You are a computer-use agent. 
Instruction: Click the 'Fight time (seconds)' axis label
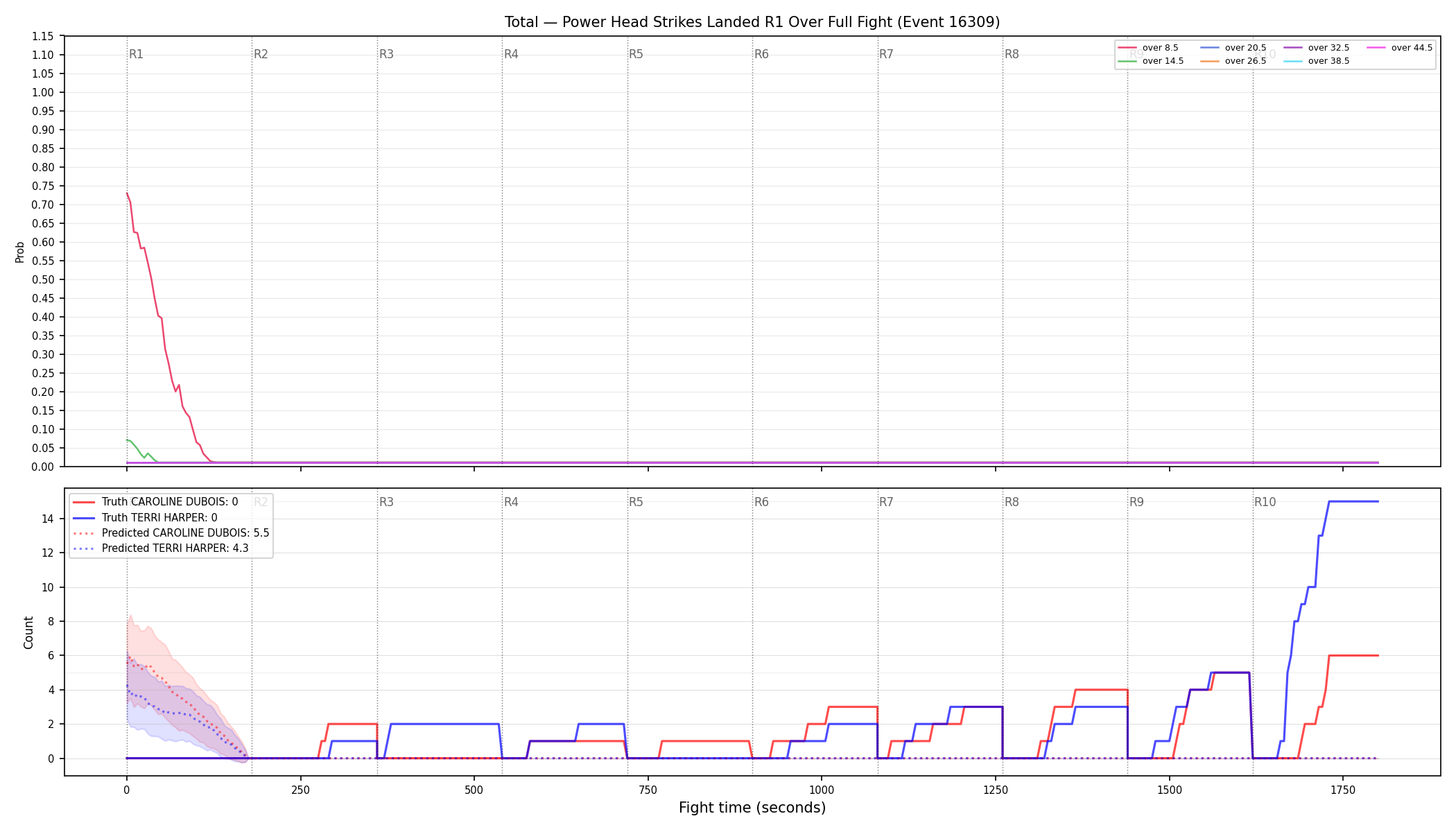(752, 808)
